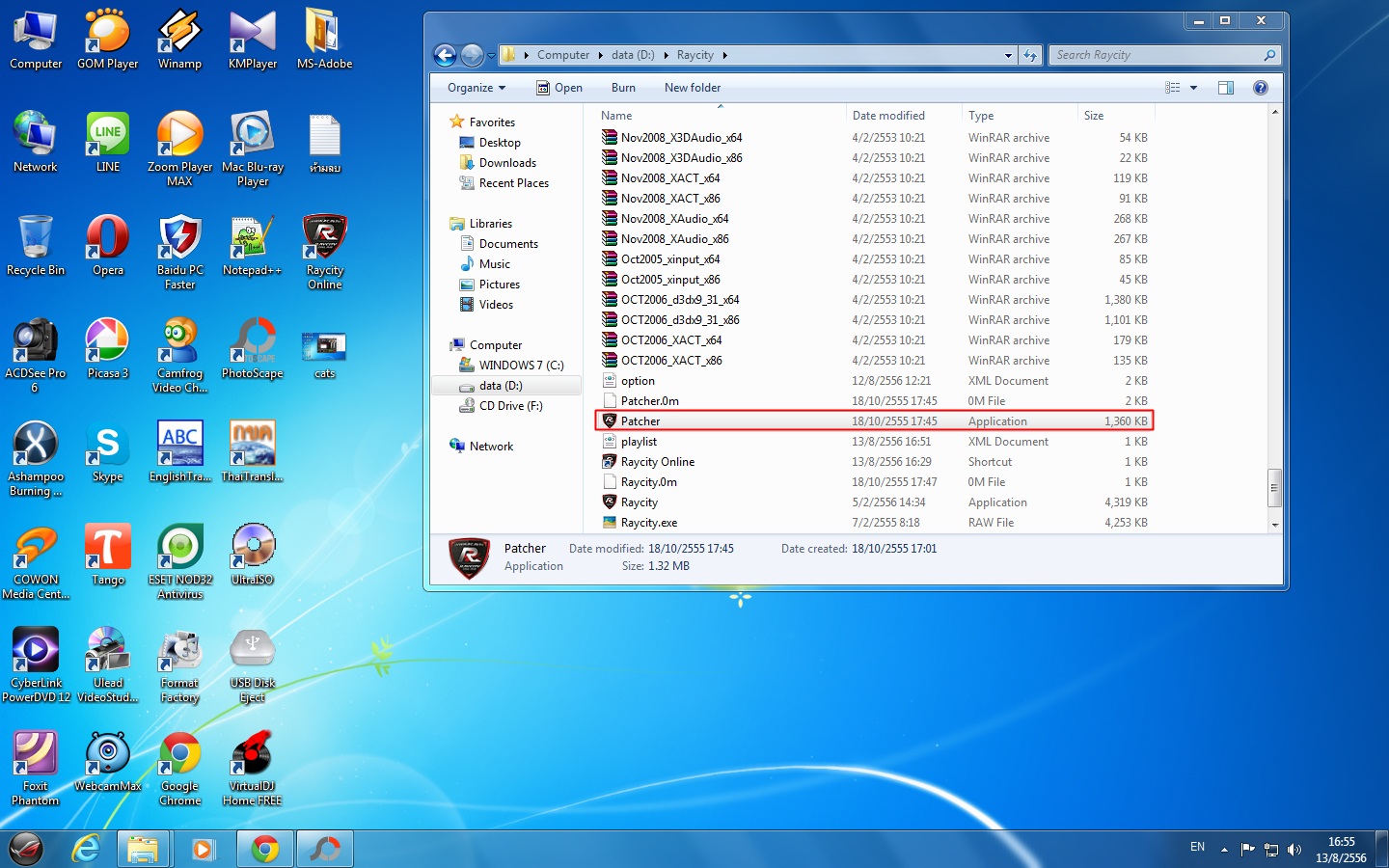This screenshot has height=868, width=1389.
Task: Open Picasa 3 shortcut
Action: pyautogui.click(x=107, y=349)
